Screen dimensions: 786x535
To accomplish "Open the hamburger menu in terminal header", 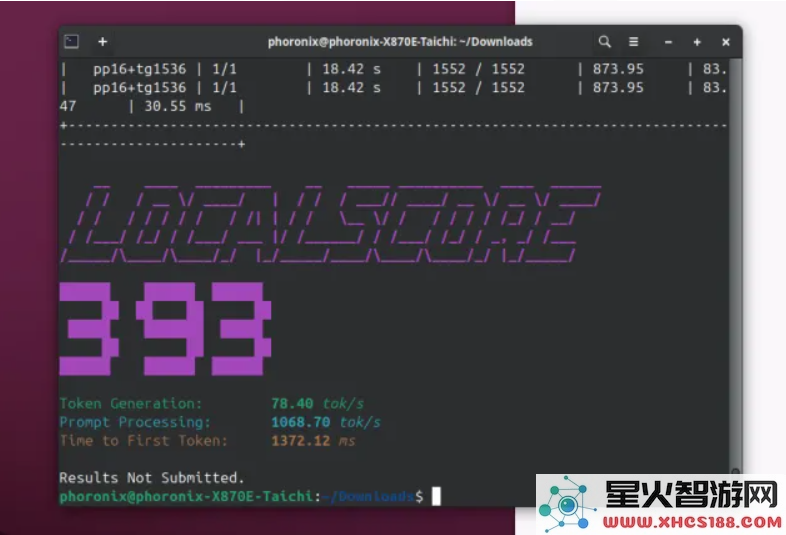I will [634, 42].
